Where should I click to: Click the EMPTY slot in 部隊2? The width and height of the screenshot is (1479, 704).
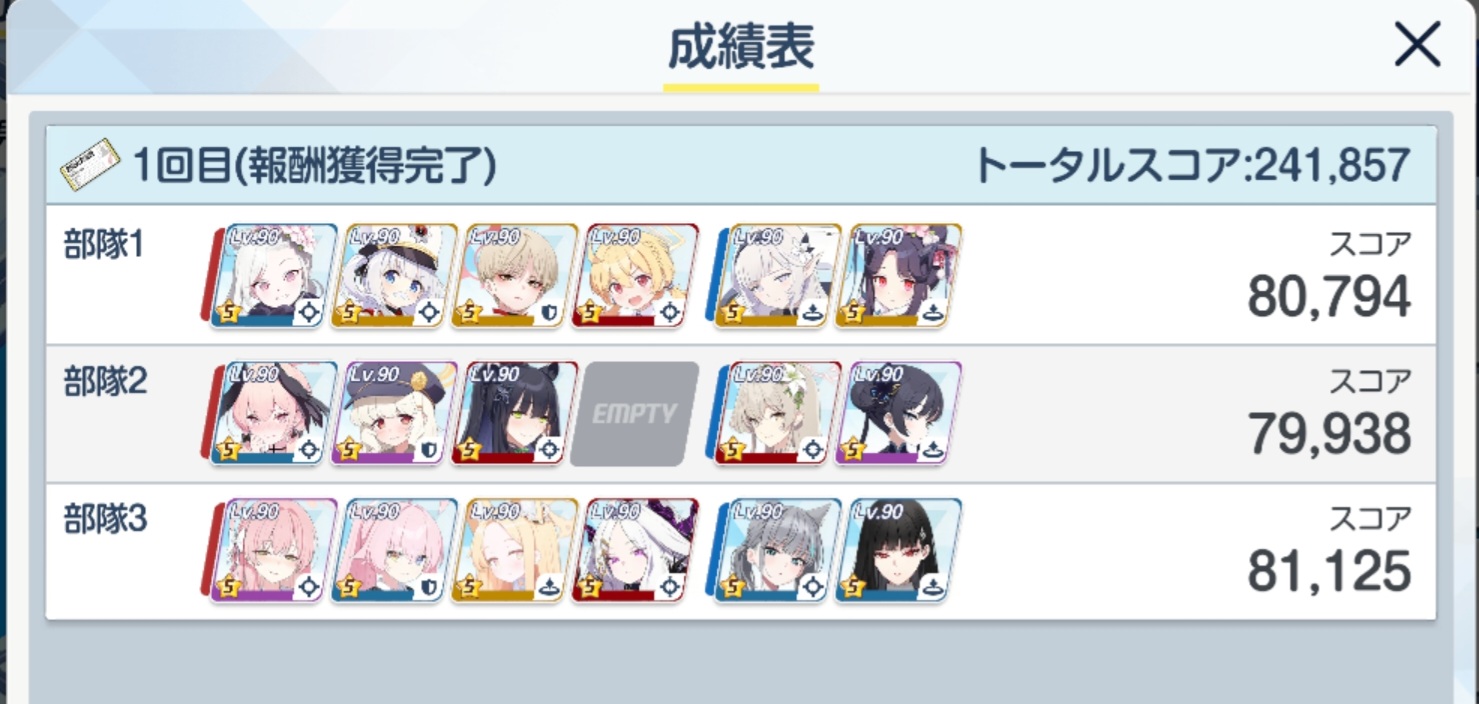635,413
